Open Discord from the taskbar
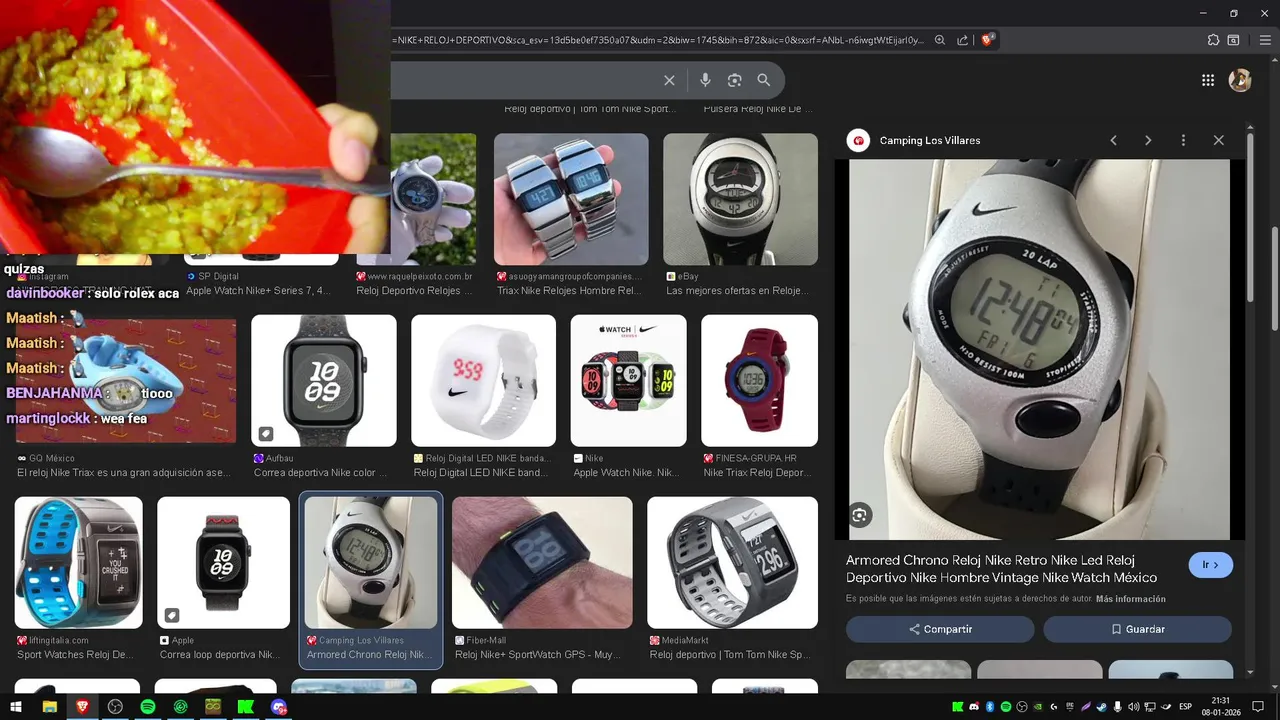1280x720 pixels. point(279,707)
